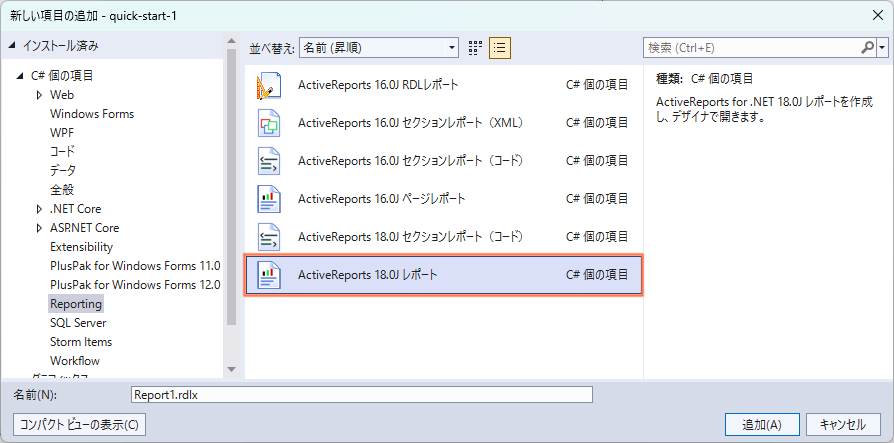Select WPF category
The width and height of the screenshot is (894, 443).
coord(62,133)
